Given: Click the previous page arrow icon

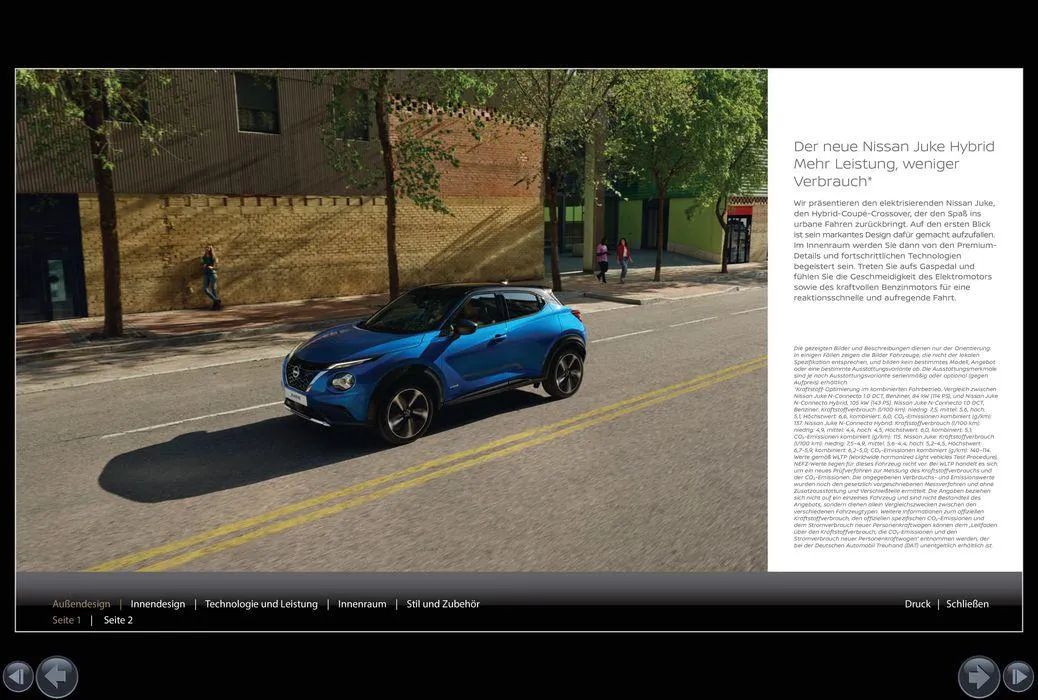Looking at the screenshot, I should pos(57,677).
